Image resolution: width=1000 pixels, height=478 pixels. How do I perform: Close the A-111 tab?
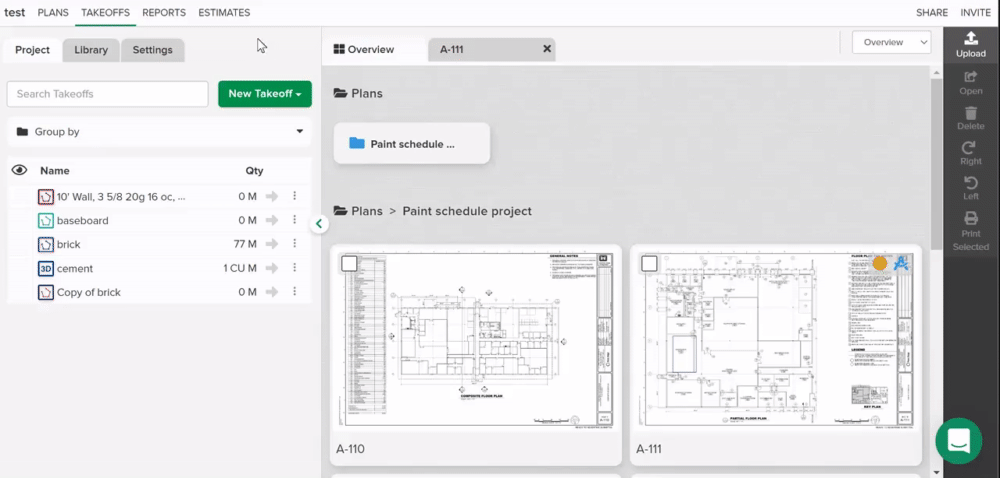coord(547,48)
